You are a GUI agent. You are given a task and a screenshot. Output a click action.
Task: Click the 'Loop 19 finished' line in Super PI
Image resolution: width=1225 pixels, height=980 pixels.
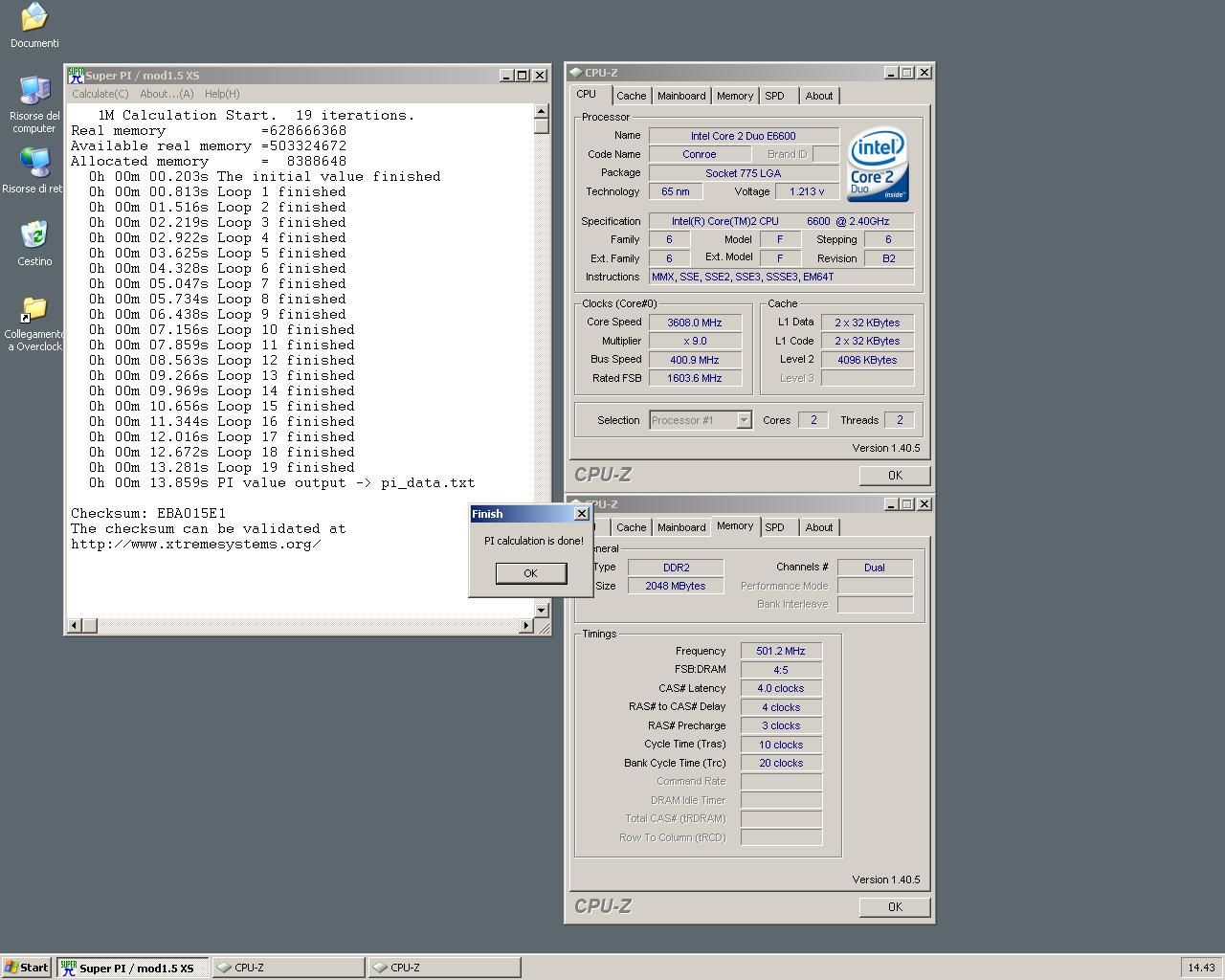pos(222,468)
